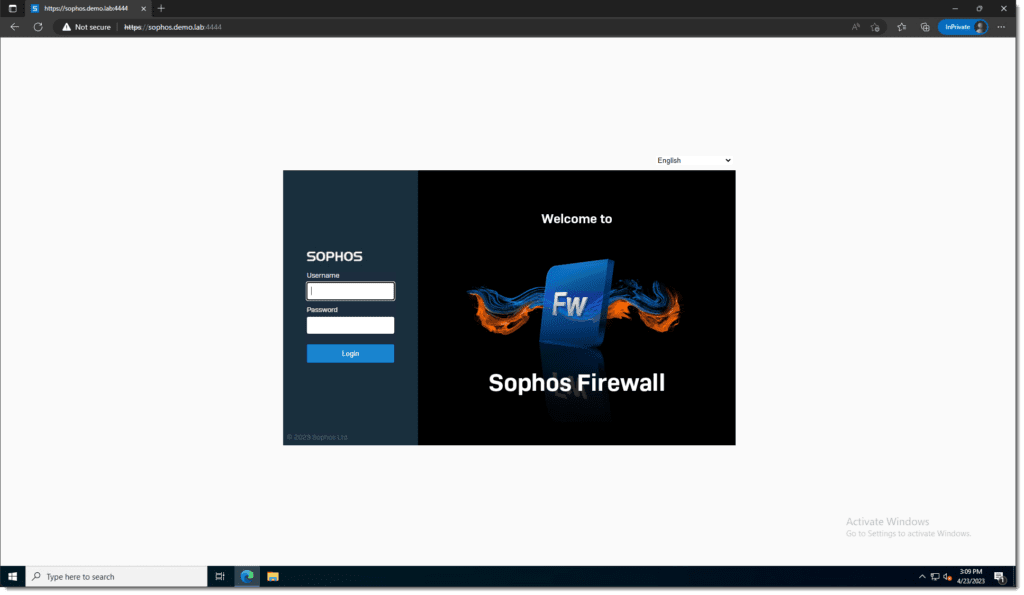Select the sophos.demo.lab:4444 tab
Image resolution: width=1024 pixels, height=595 pixels.
86,8
